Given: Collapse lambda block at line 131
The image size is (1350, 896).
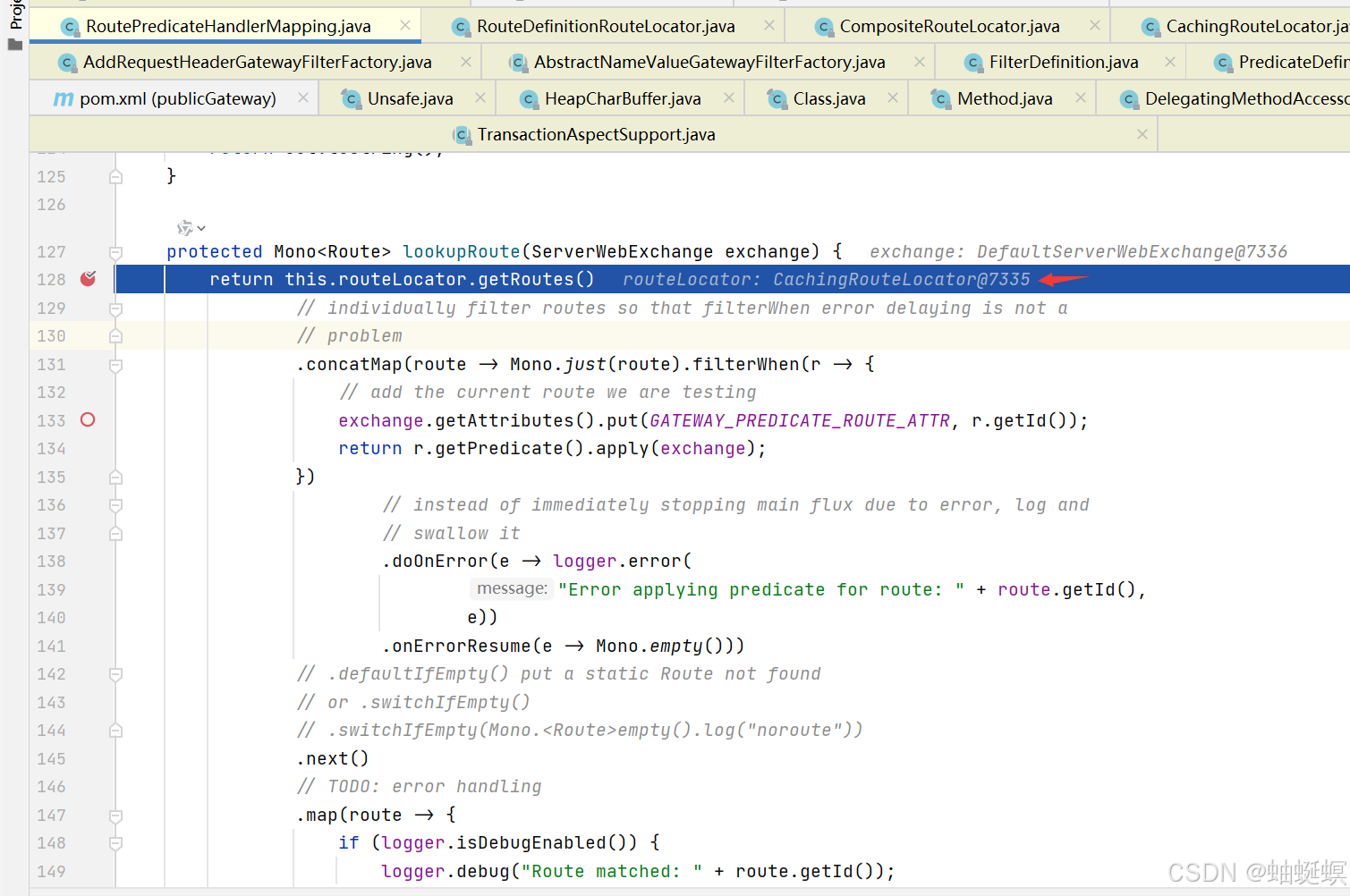Looking at the screenshot, I should click(115, 365).
